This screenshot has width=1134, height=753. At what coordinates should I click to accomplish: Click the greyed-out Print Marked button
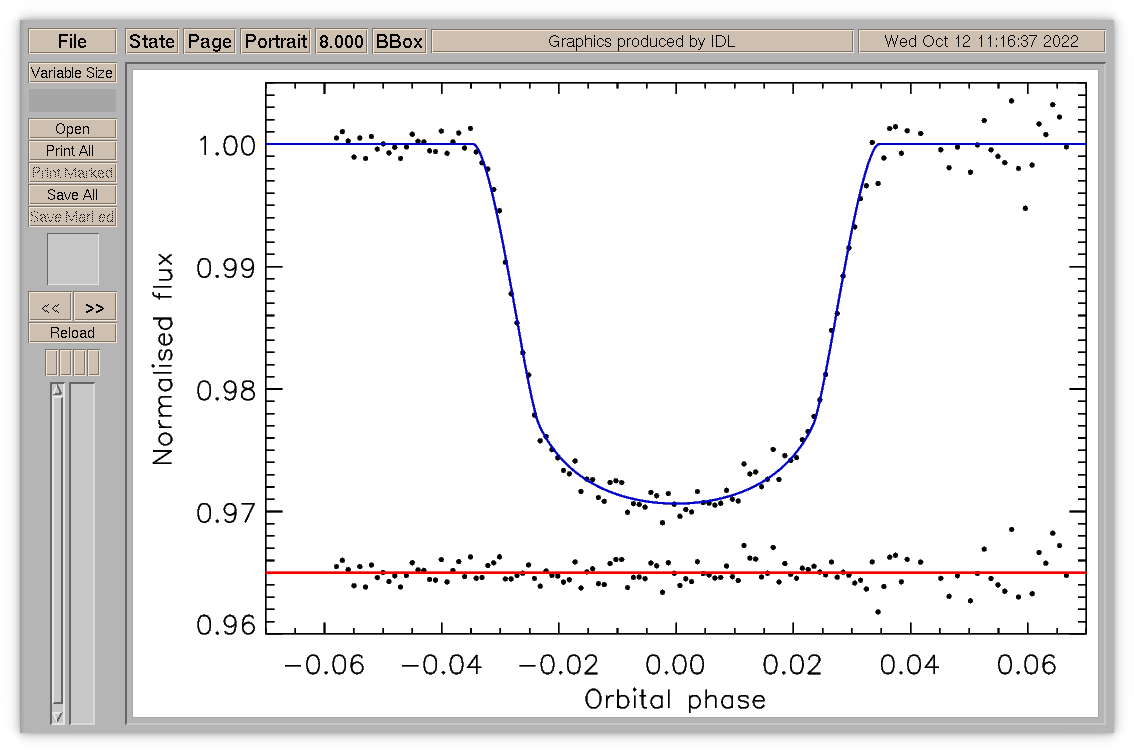click(72, 173)
